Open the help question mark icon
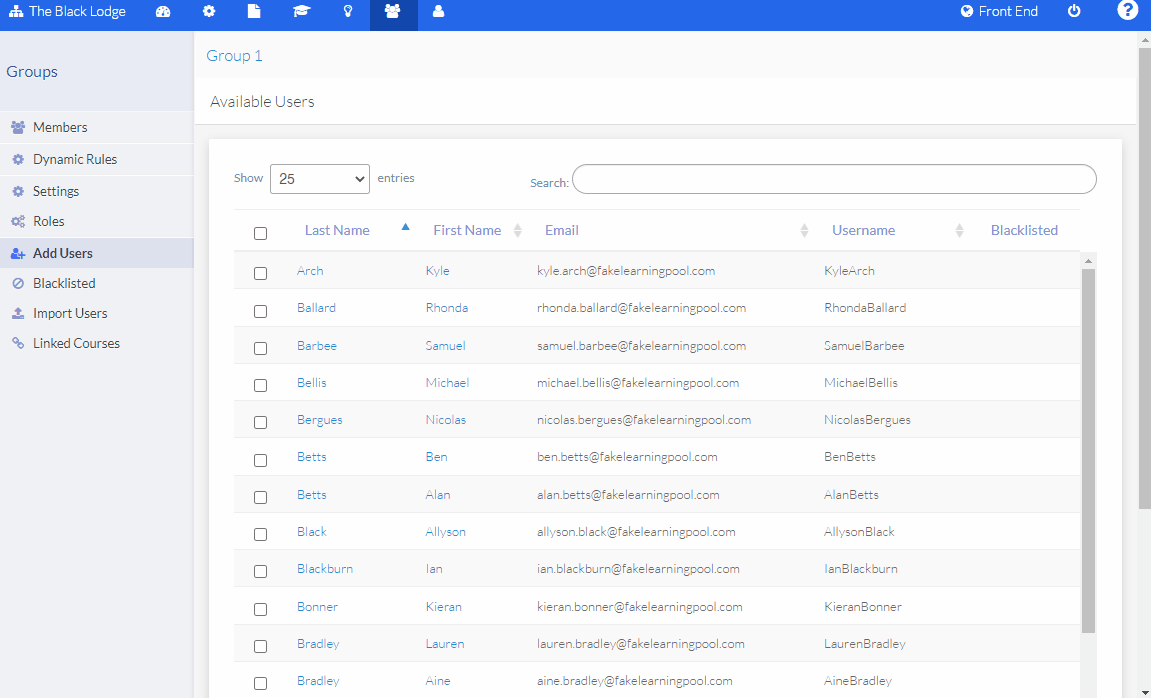The height and width of the screenshot is (698, 1151). (x=1127, y=12)
